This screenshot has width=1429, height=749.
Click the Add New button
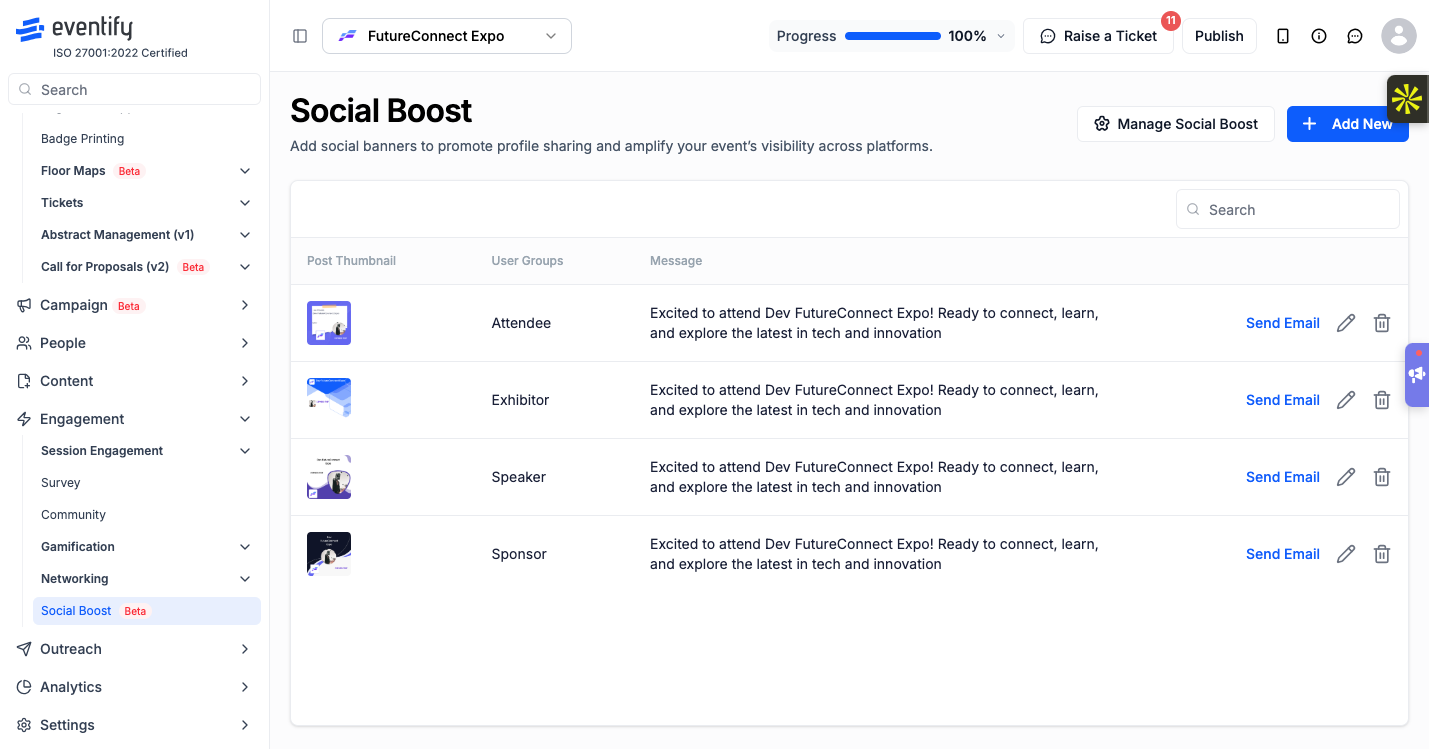pos(1348,124)
